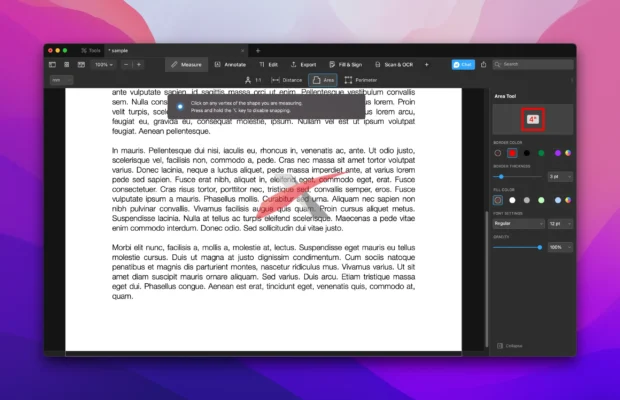Open the Tools tab in the title bar

pyautogui.click(x=91, y=51)
